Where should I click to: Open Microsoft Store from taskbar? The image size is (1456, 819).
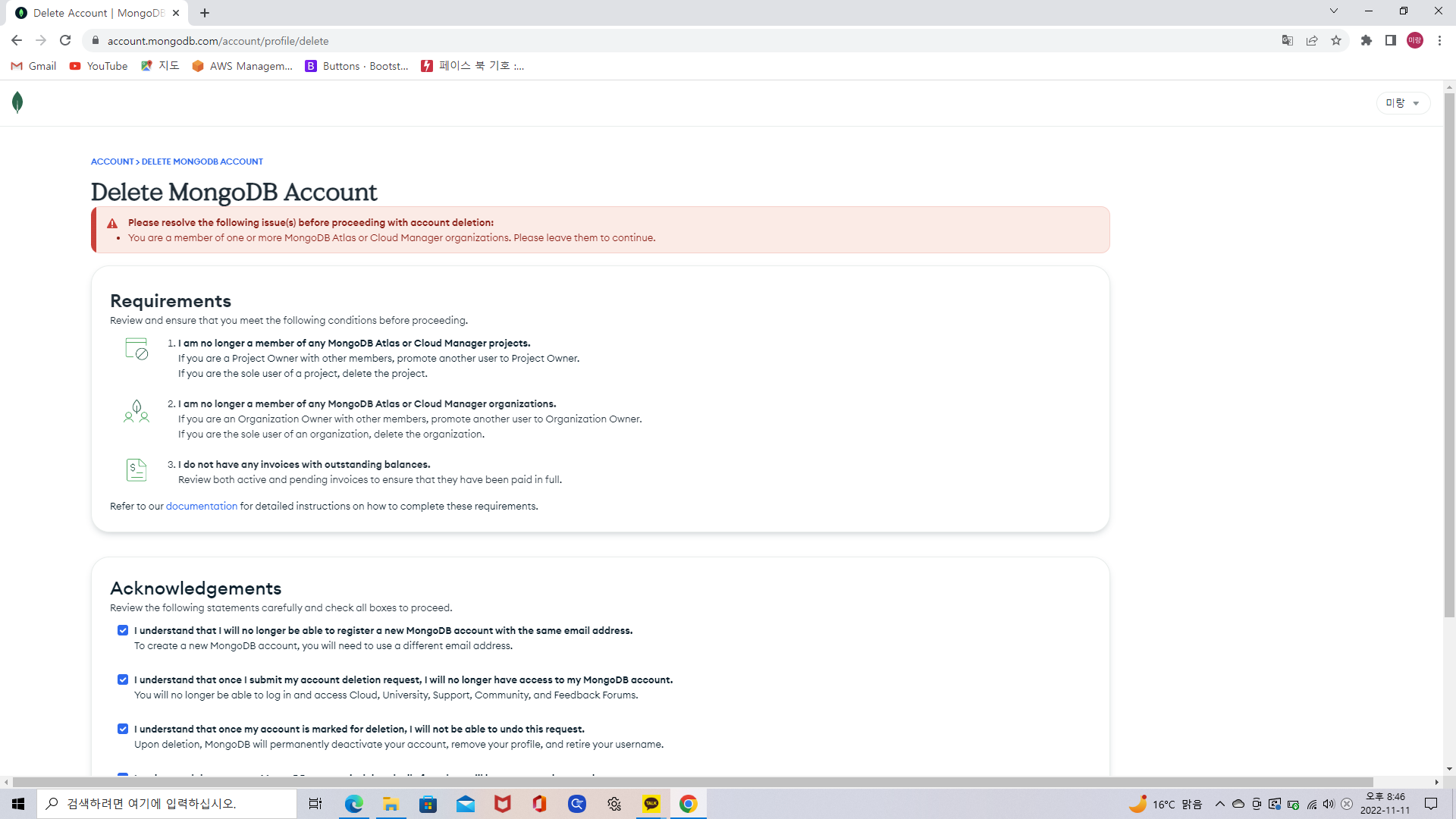(x=428, y=804)
